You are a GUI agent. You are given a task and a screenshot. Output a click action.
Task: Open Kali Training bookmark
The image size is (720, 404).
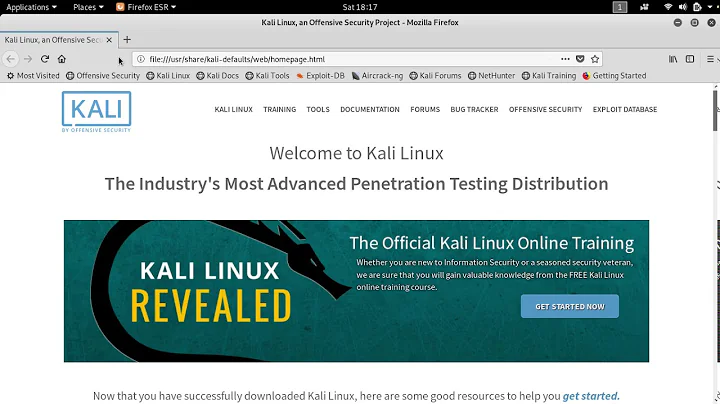[x=549, y=75]
